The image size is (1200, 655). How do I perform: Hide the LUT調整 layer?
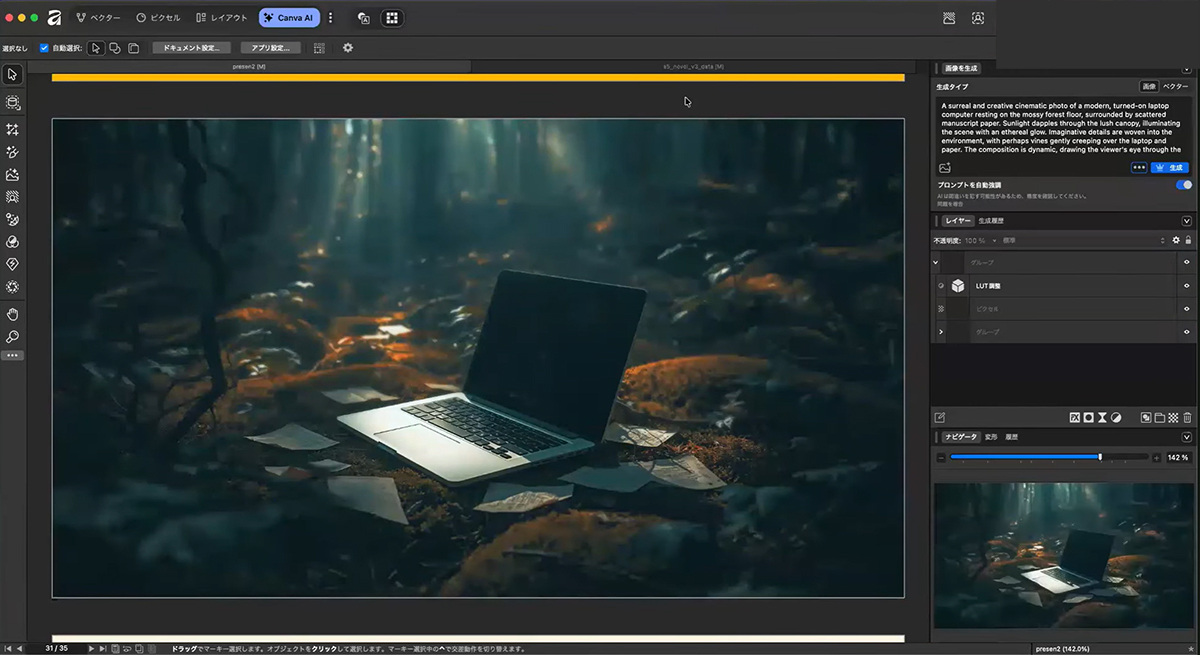click(x=1186, y=286)
